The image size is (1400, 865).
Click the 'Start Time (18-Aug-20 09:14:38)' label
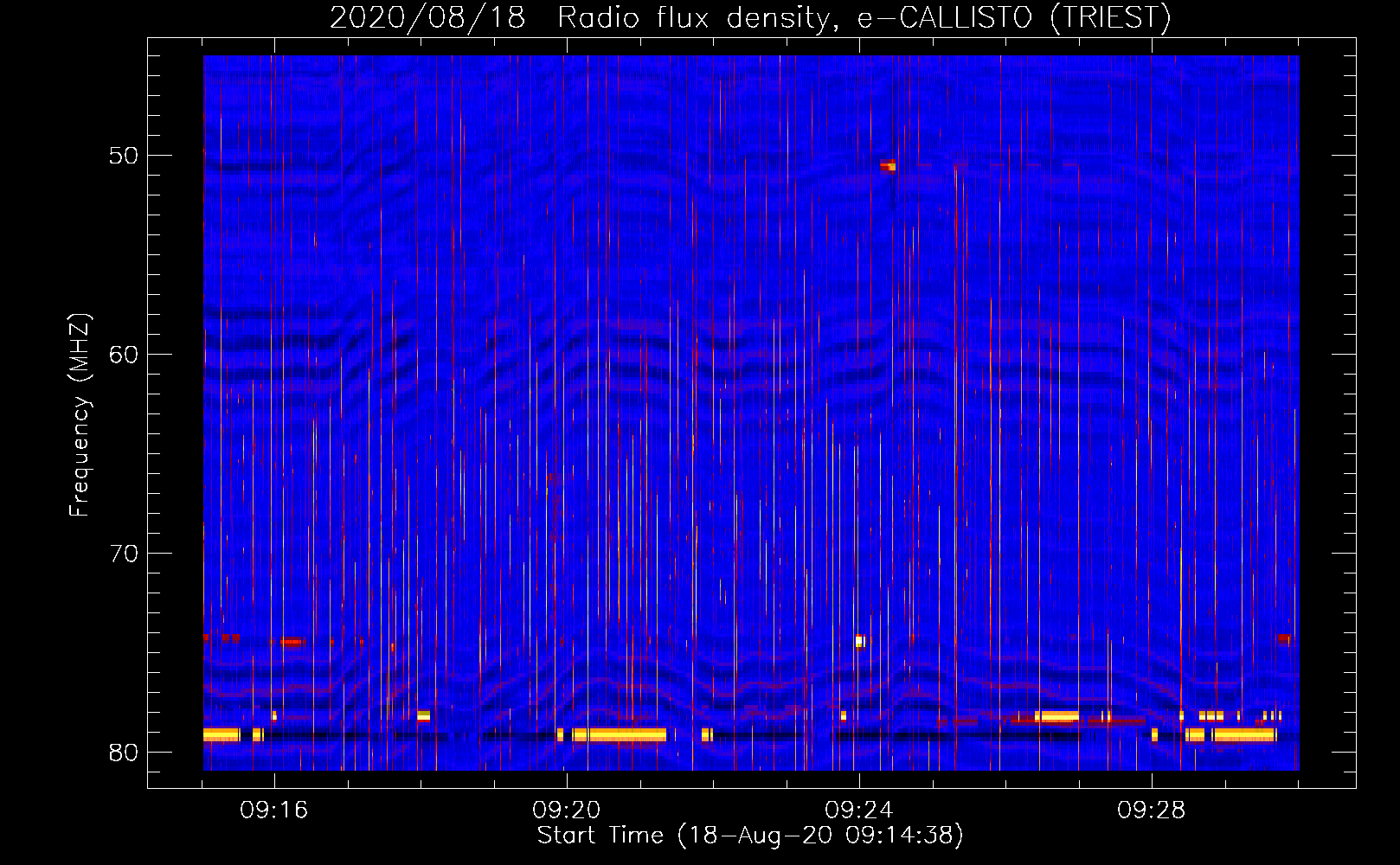click(x=750, y=836)
